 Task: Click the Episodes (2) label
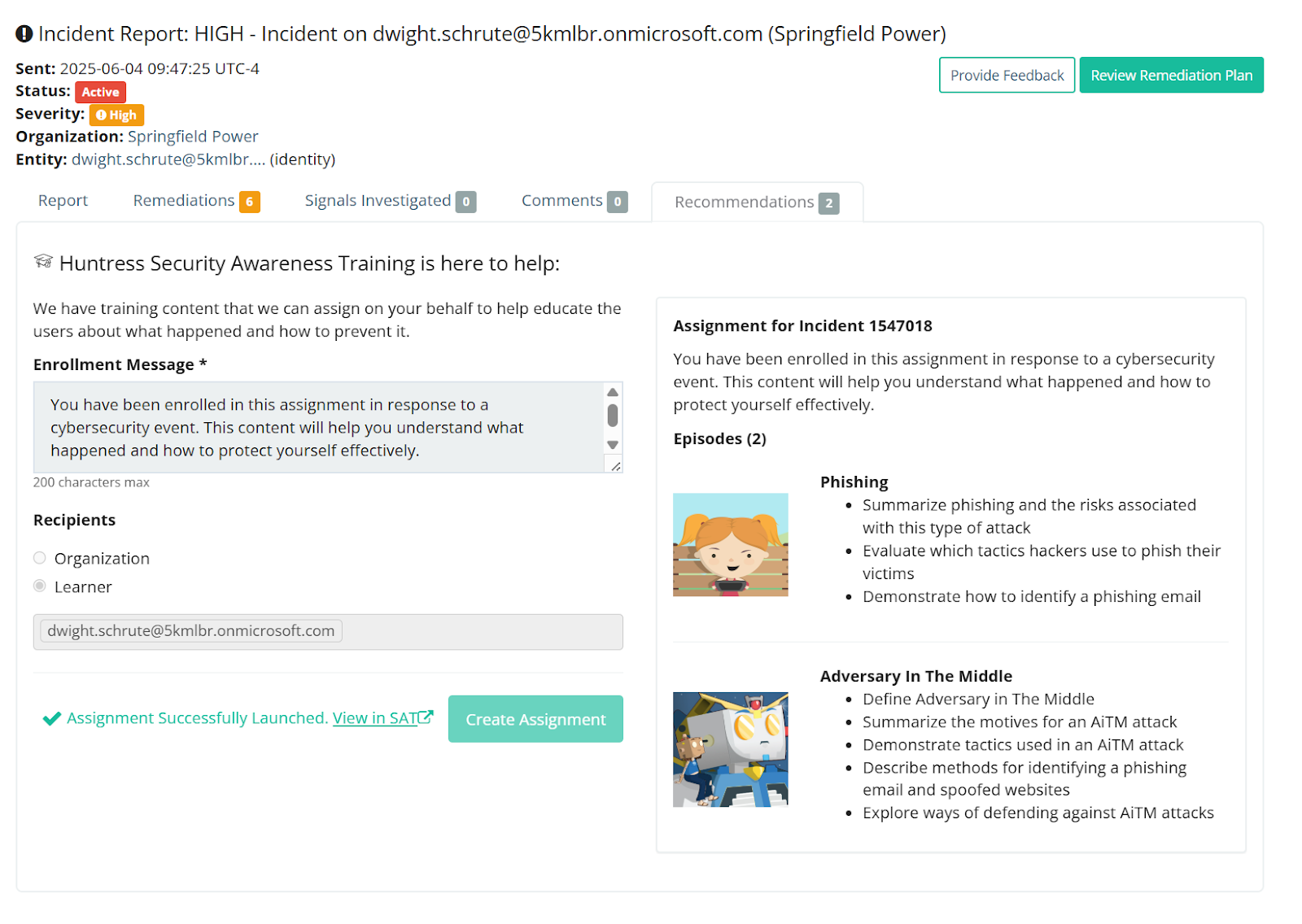point(719,439)
